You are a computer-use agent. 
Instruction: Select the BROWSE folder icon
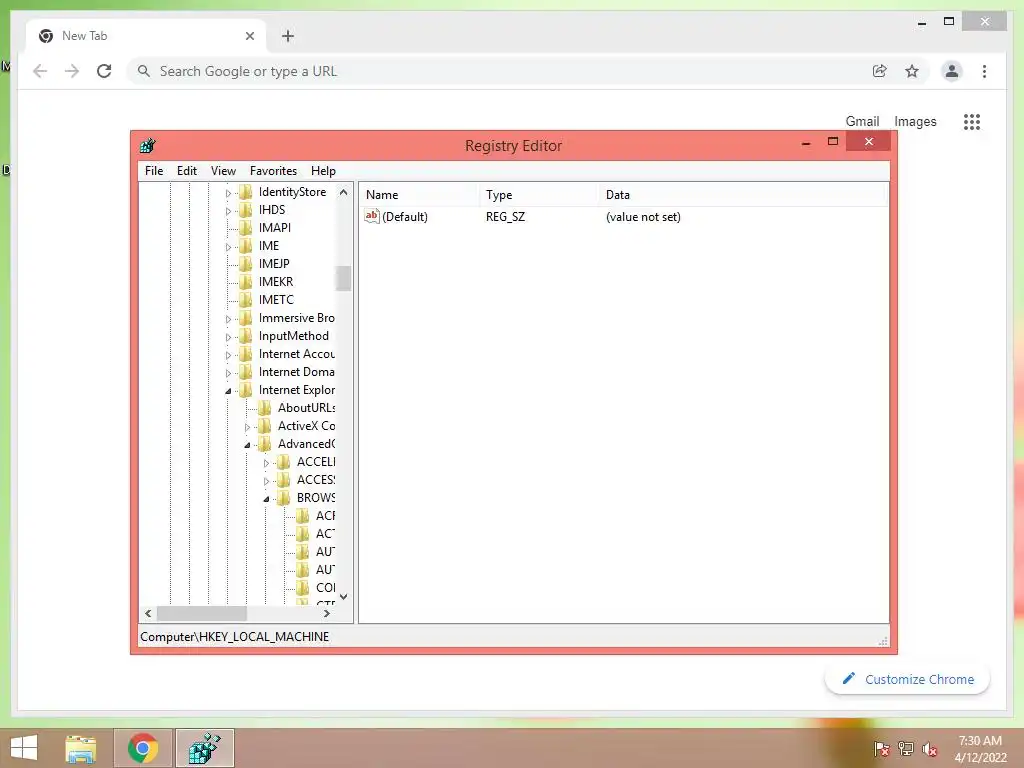[283, 498]
